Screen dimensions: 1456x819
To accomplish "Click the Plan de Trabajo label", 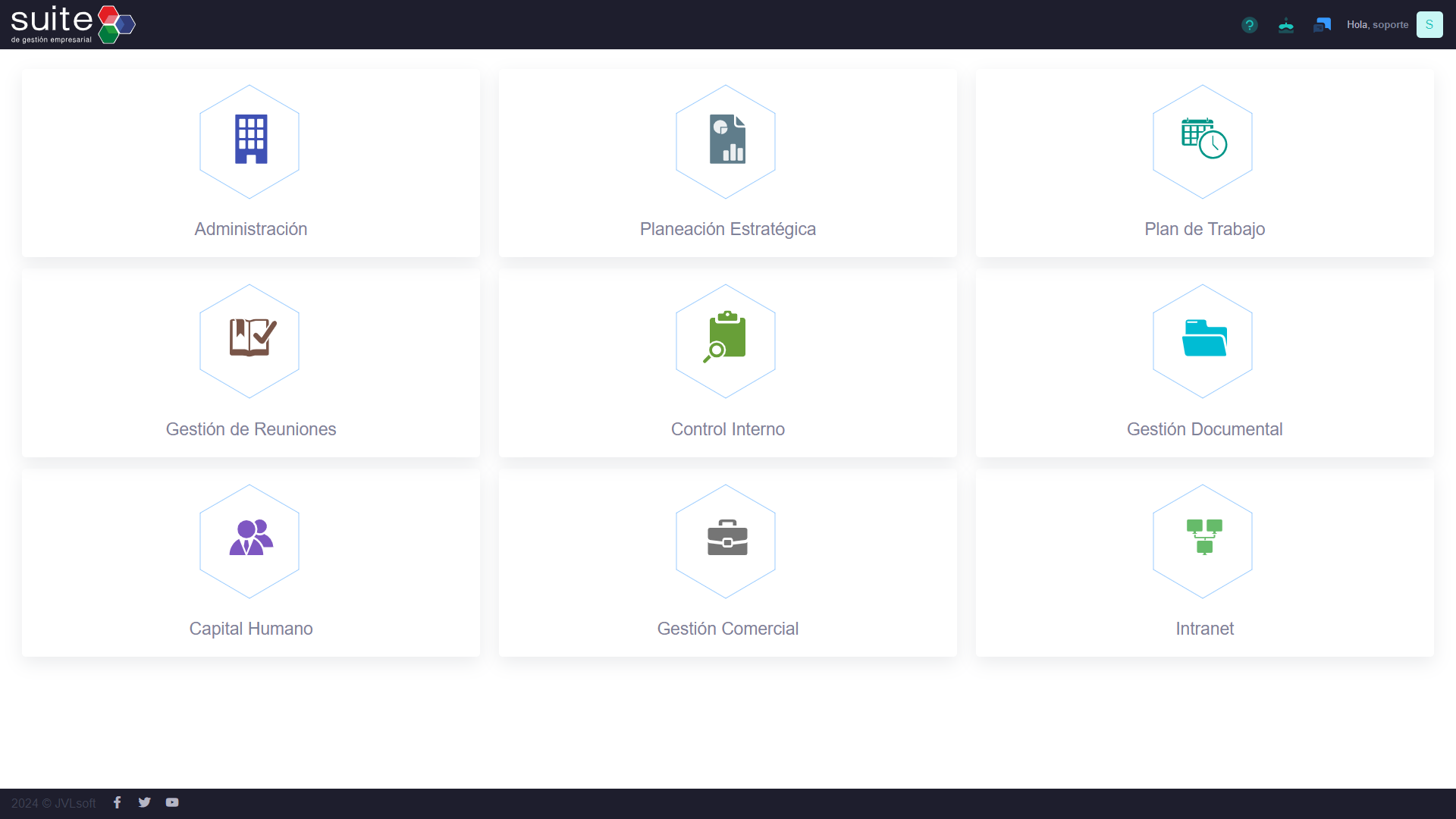I will [1205, 229].
